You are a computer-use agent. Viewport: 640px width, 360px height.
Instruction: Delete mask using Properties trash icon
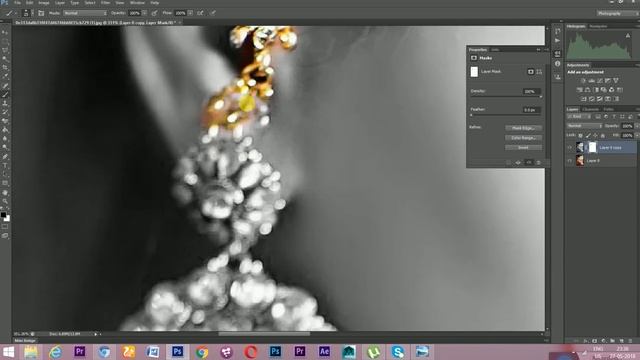[x=539, y=162]
